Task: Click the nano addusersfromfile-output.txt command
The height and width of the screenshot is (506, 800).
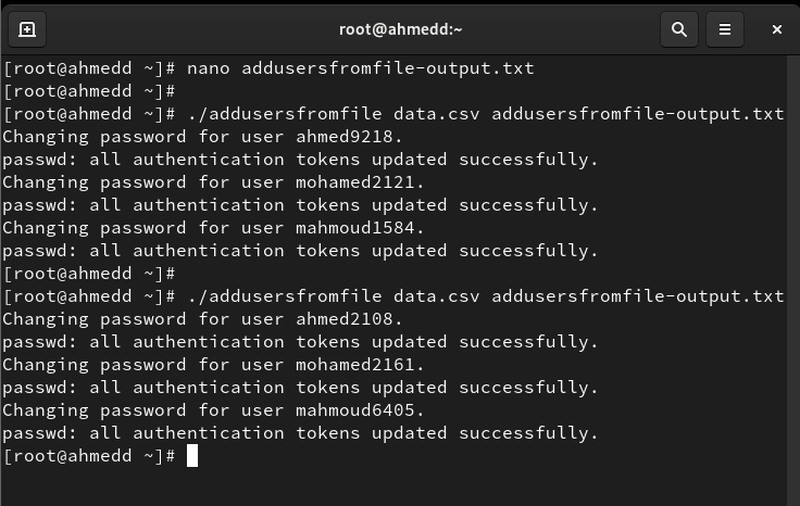Action: coord(360,68)
